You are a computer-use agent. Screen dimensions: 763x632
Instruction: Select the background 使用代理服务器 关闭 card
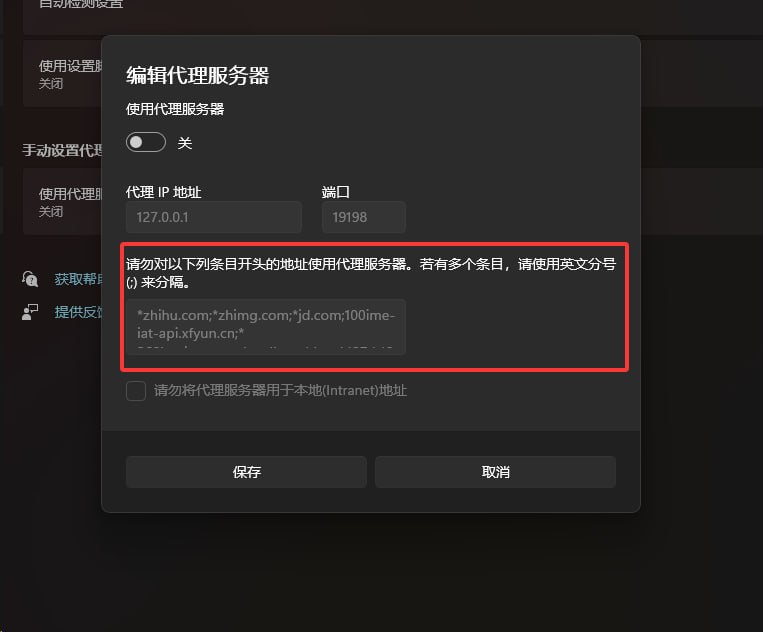pyautogui.click(x=62, y=202)
